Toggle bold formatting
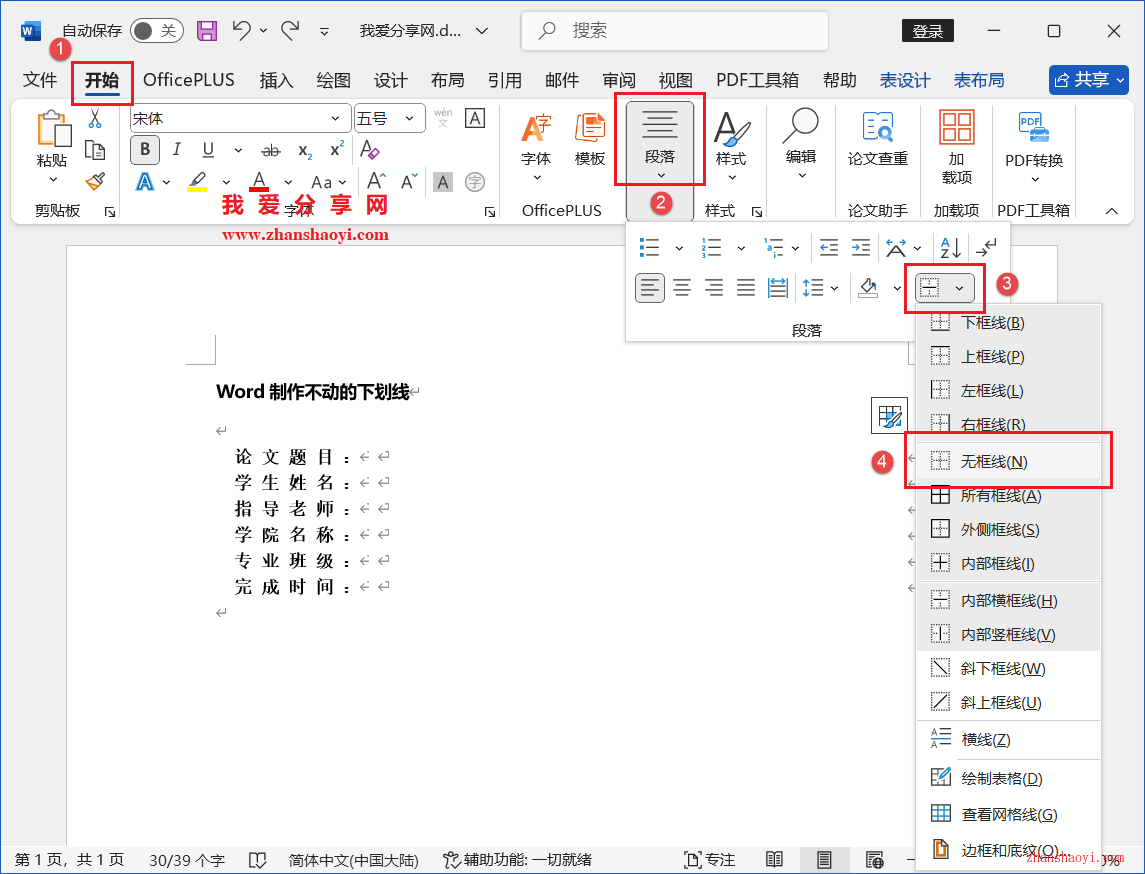The width and height of the screenshot is (1145, 874). pyautogui.click(x=145, y=150)
